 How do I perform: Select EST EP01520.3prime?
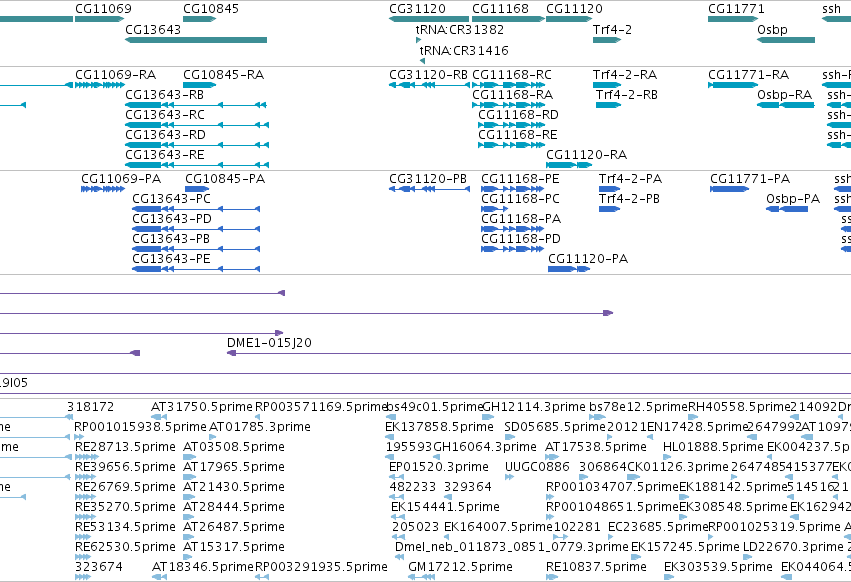pyautogui.click(x=439, y=467)
